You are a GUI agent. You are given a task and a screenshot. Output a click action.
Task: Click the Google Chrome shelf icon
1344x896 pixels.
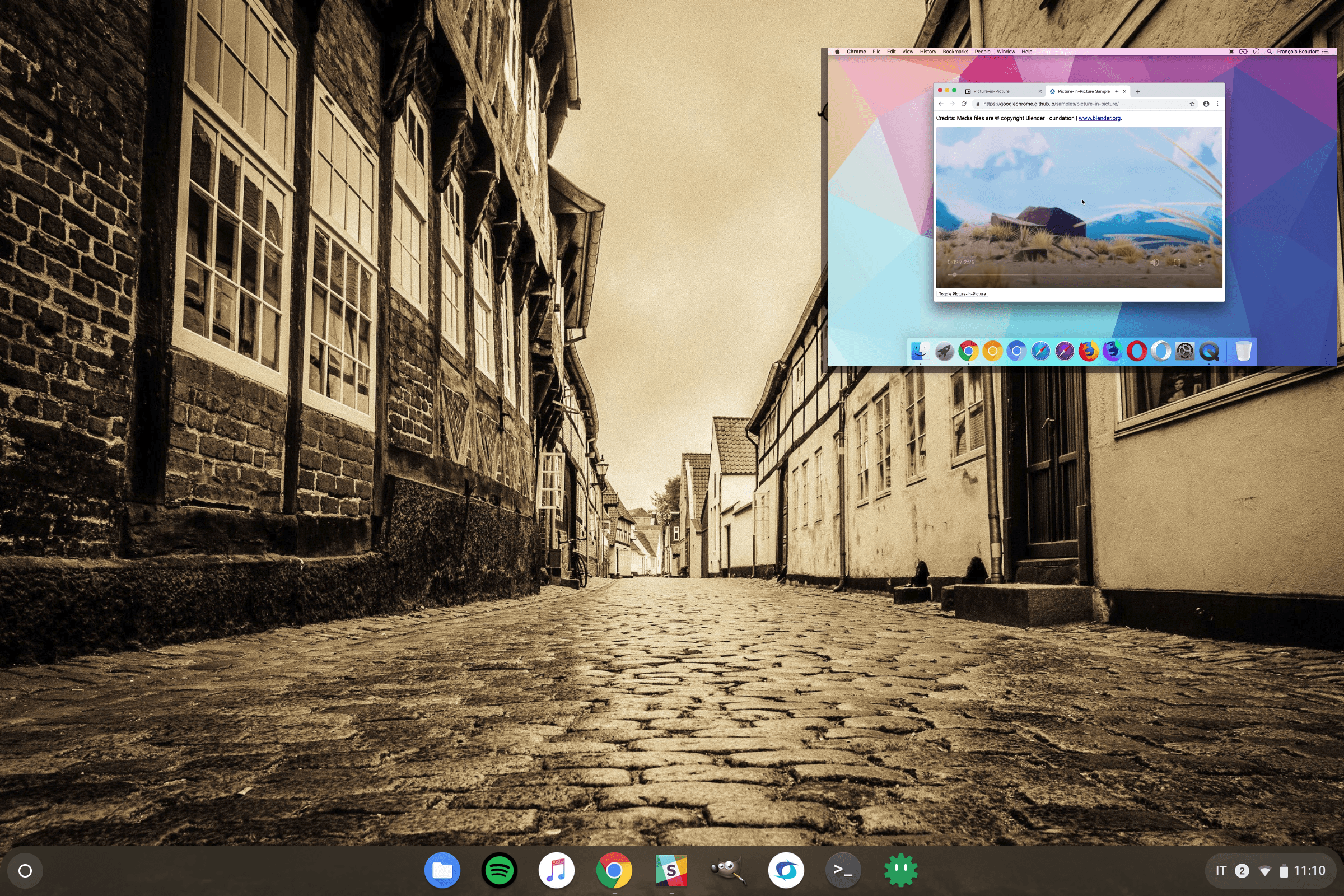coord(614,870)
